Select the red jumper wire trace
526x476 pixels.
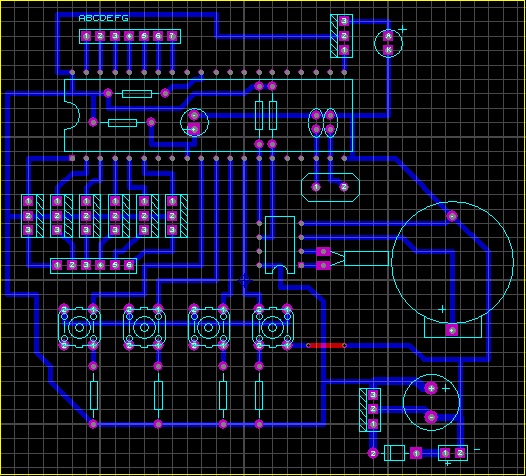326,345
